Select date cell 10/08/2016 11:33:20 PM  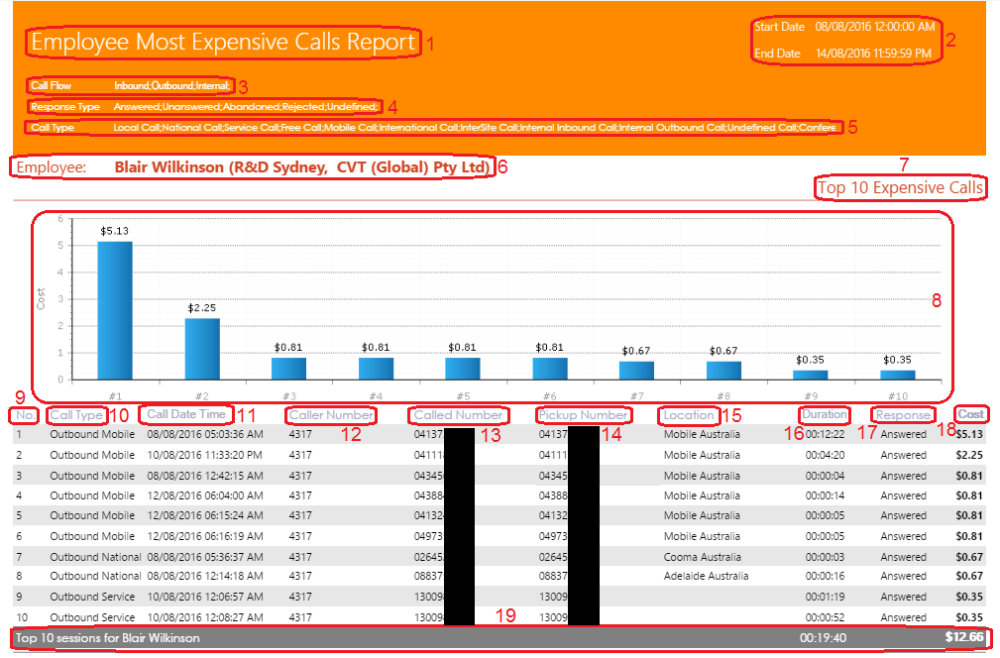click(205, 455)
